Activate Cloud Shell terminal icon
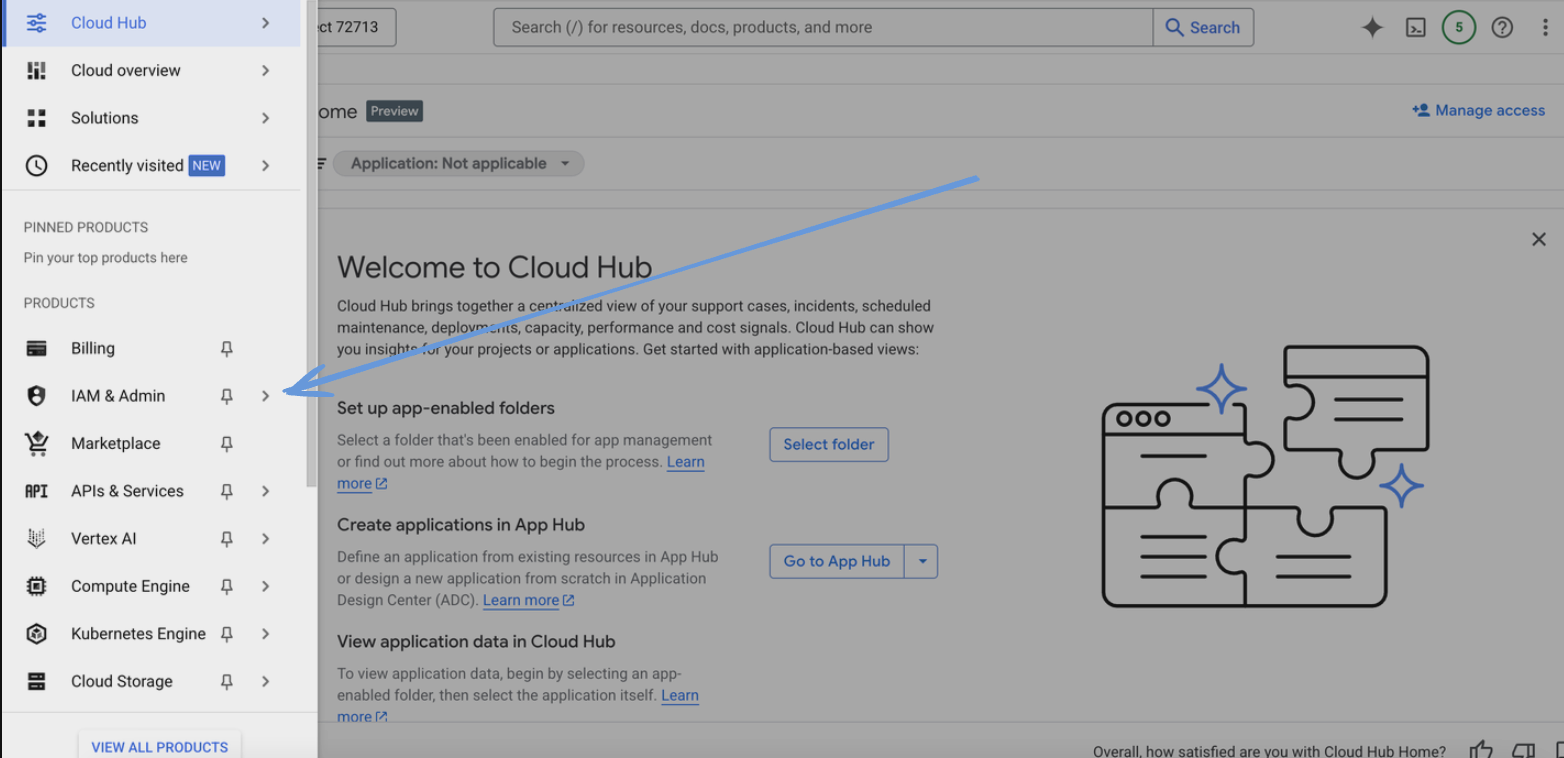Viewport: 1564px width, 758px height. pyautogui.click(x=1416, y=28)
